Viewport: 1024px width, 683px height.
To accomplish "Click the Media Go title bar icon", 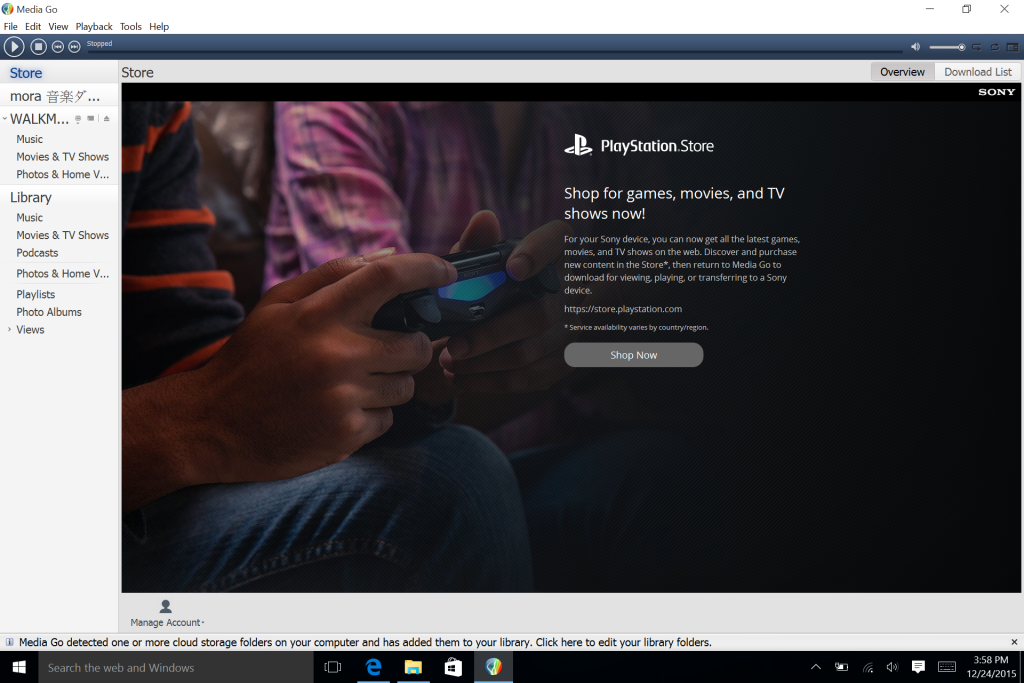I will 7,9.
